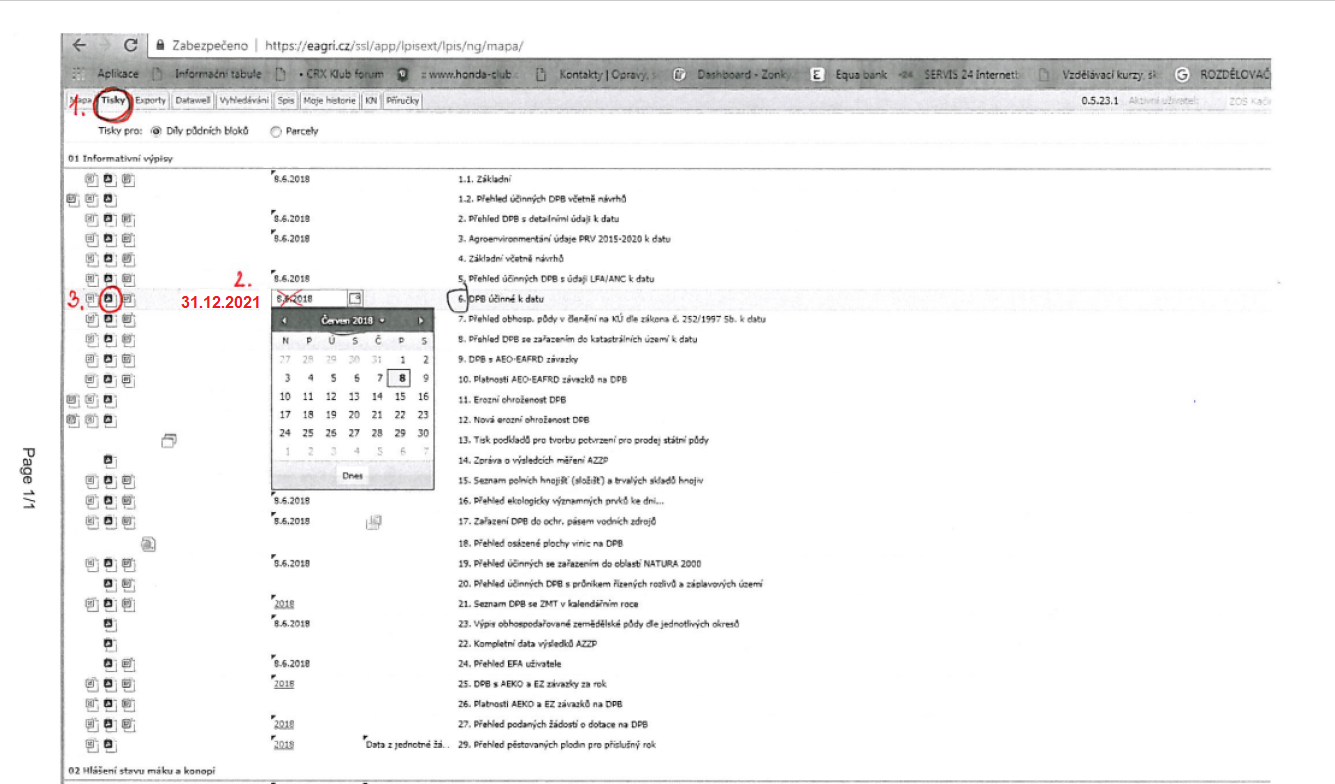Open the Červen 2018 month dropdown in calendar
Viewport: 1335px width, 784px height.
tap(352, 320)
